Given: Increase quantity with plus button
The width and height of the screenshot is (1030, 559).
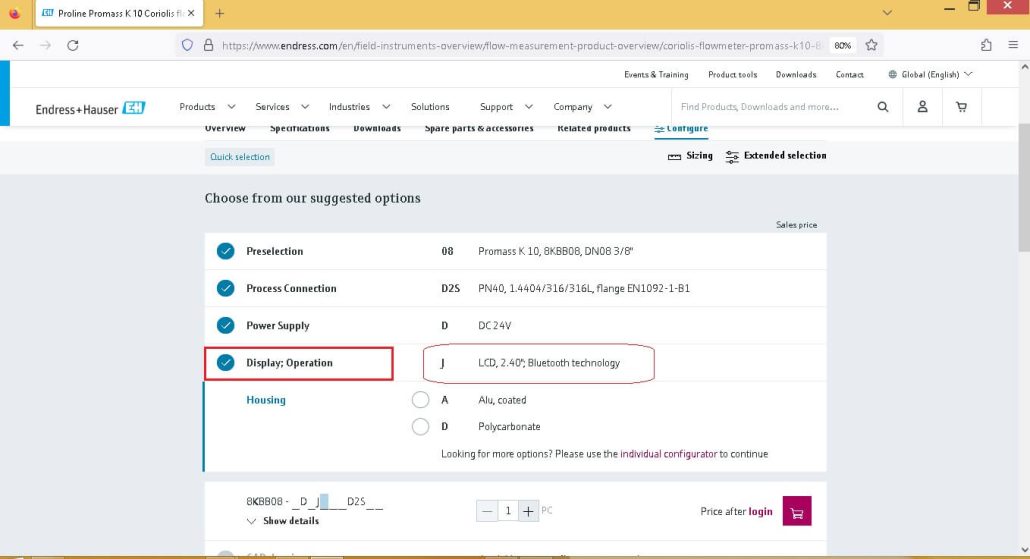Looking at the screenshot, I should (528, 510).
